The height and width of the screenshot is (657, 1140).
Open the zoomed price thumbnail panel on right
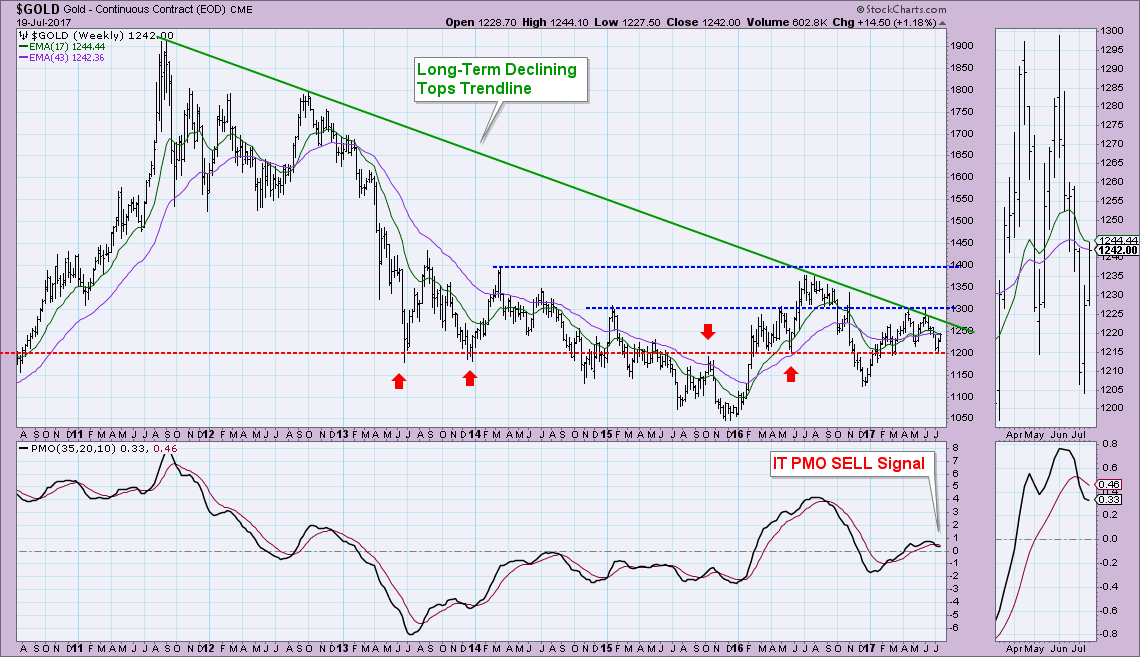[x=1038, y=226]
